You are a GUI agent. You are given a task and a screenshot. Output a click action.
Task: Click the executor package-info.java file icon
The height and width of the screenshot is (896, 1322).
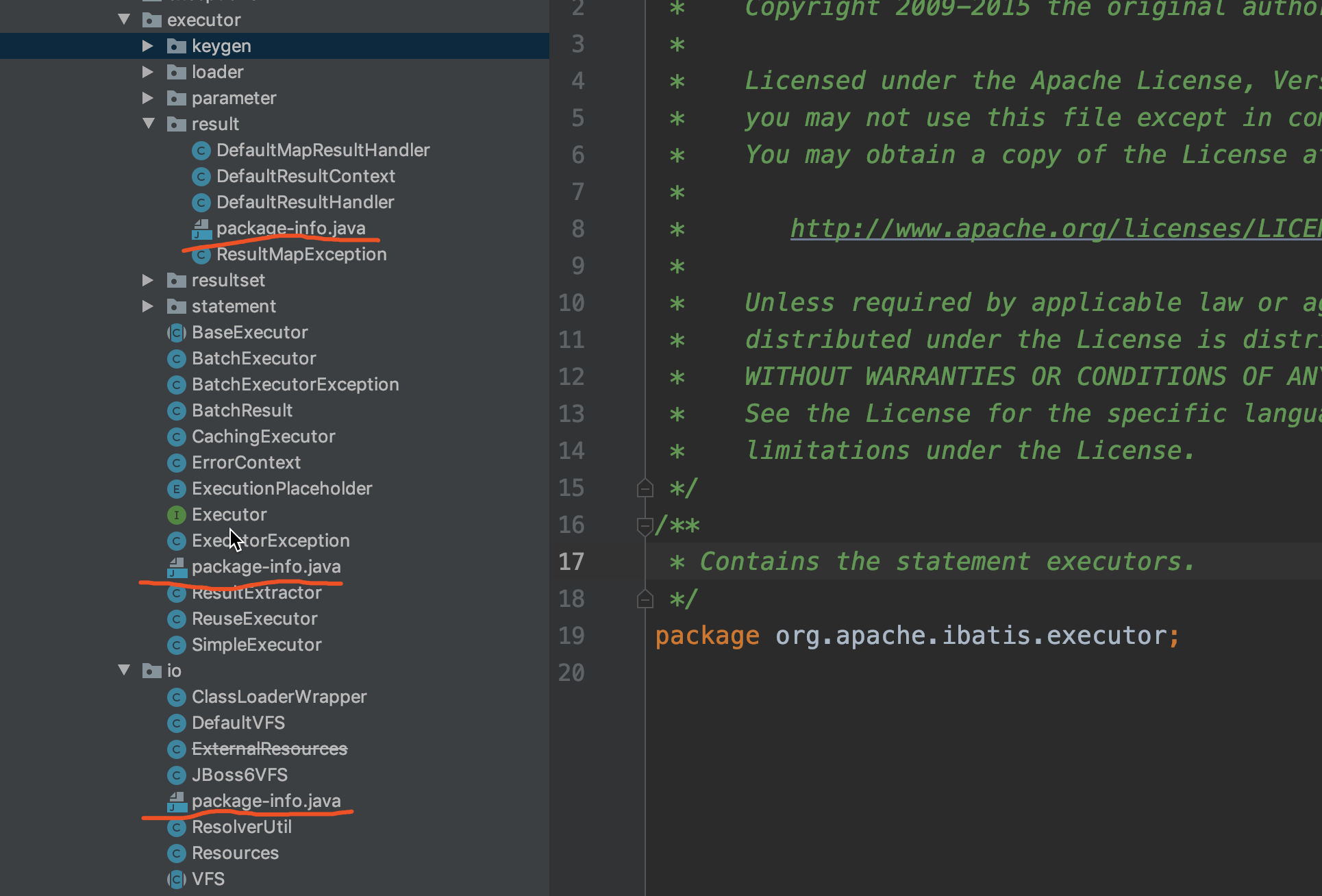[177, 567]
